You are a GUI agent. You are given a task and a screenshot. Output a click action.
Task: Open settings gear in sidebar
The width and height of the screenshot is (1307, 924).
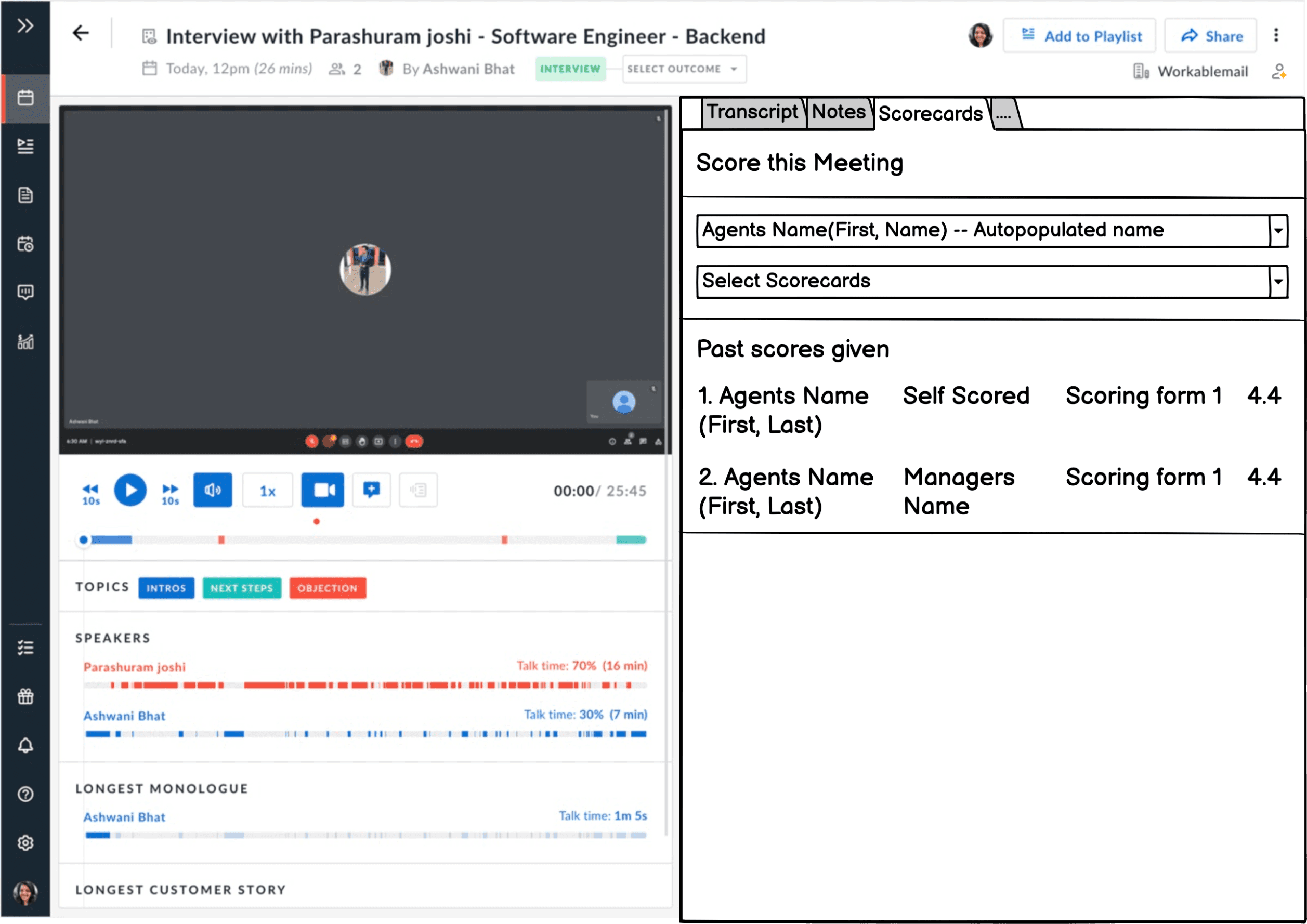click(25, 842)
